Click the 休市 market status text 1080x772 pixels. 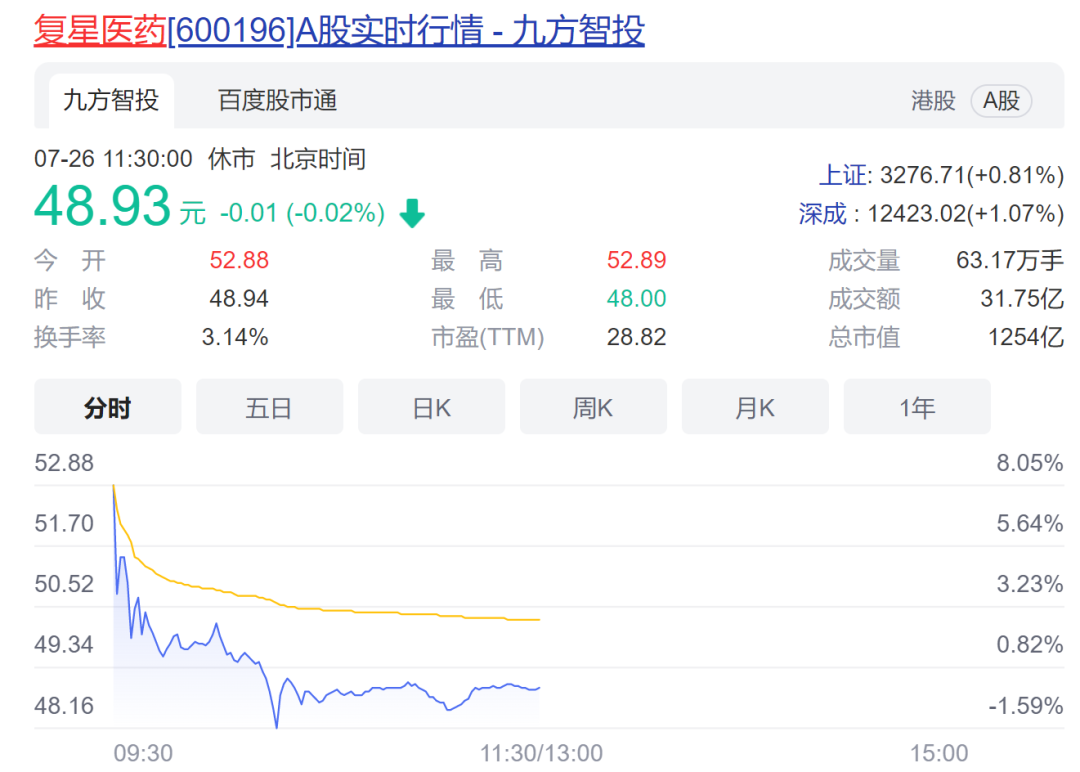pyautogui.click(x=231, y=159)
